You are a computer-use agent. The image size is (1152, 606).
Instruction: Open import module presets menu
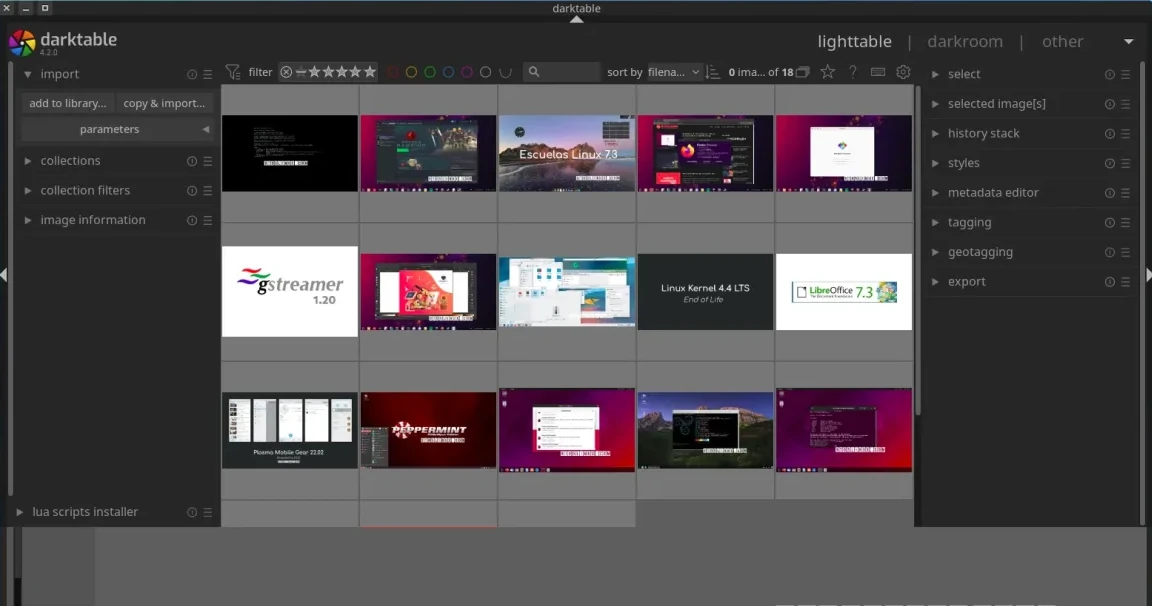208,74
